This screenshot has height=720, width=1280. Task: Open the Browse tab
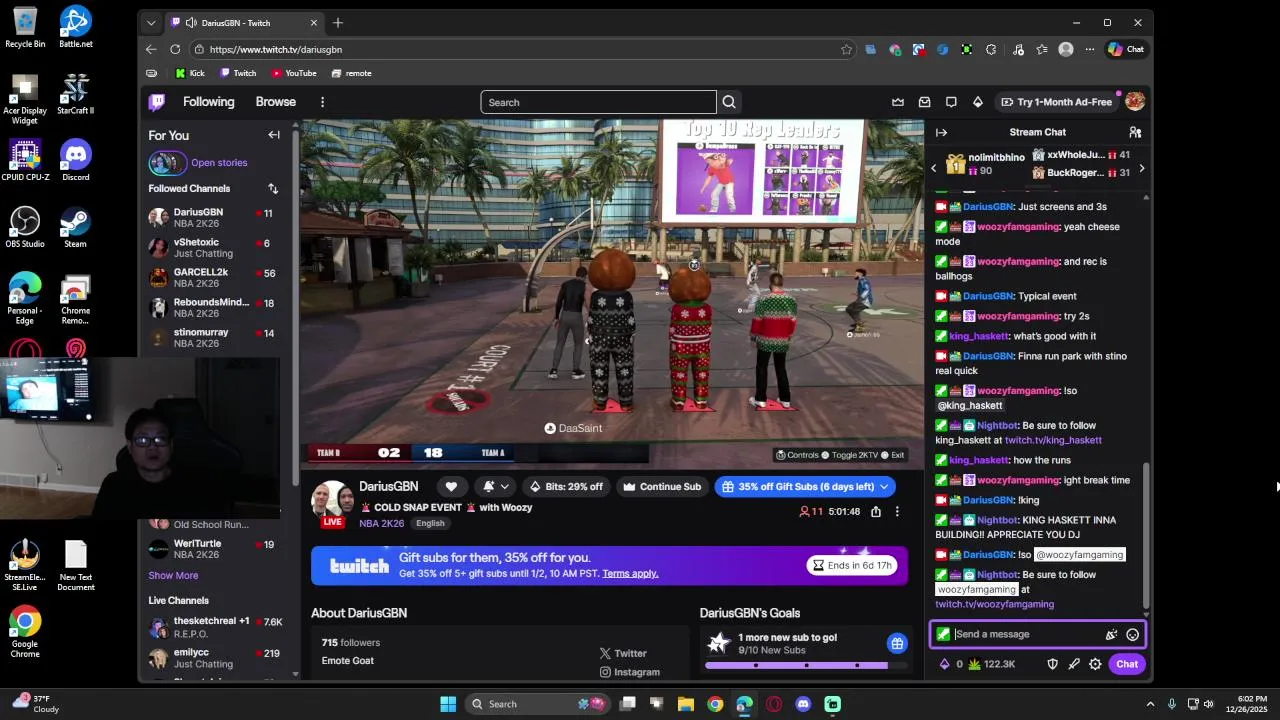click(275, 102)
